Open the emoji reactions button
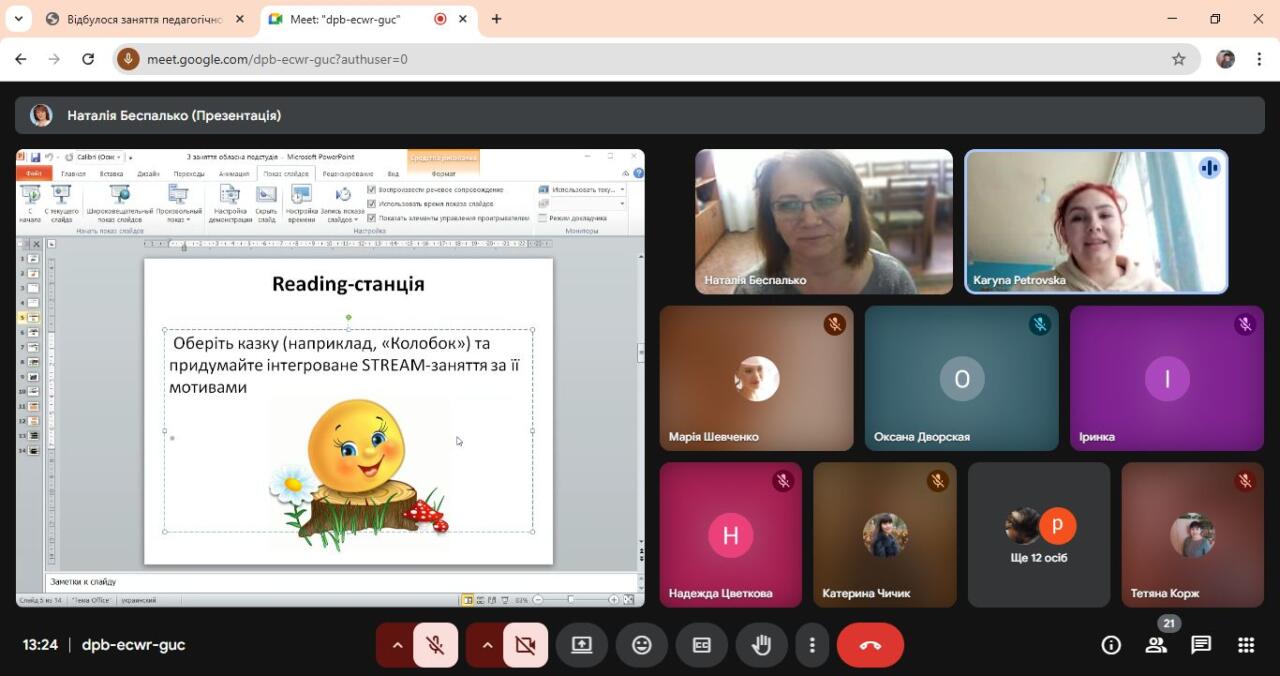The height and width of the screenshot is (676, 1280). 642,645
